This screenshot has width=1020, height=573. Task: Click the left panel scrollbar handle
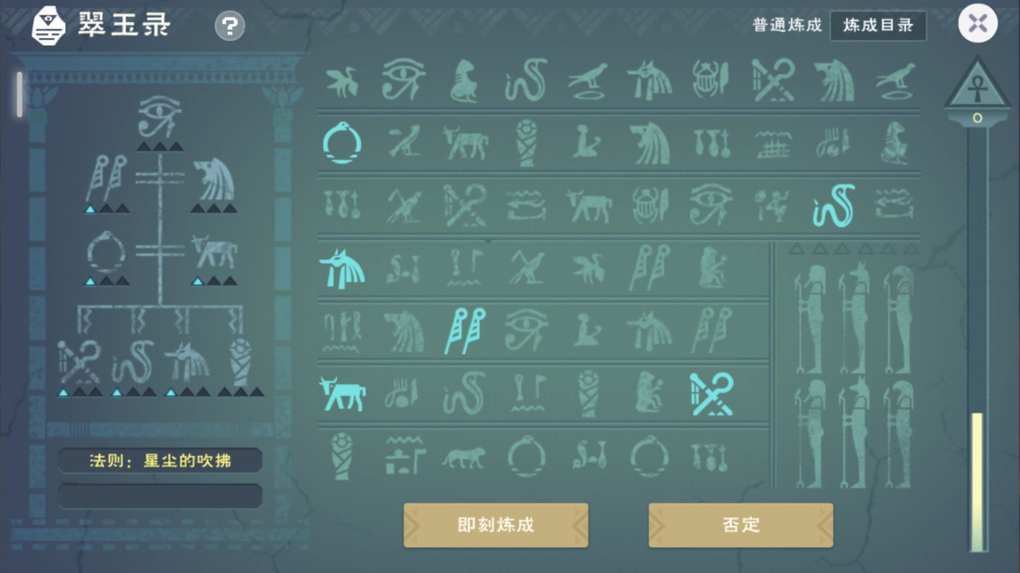click(20, 95)
